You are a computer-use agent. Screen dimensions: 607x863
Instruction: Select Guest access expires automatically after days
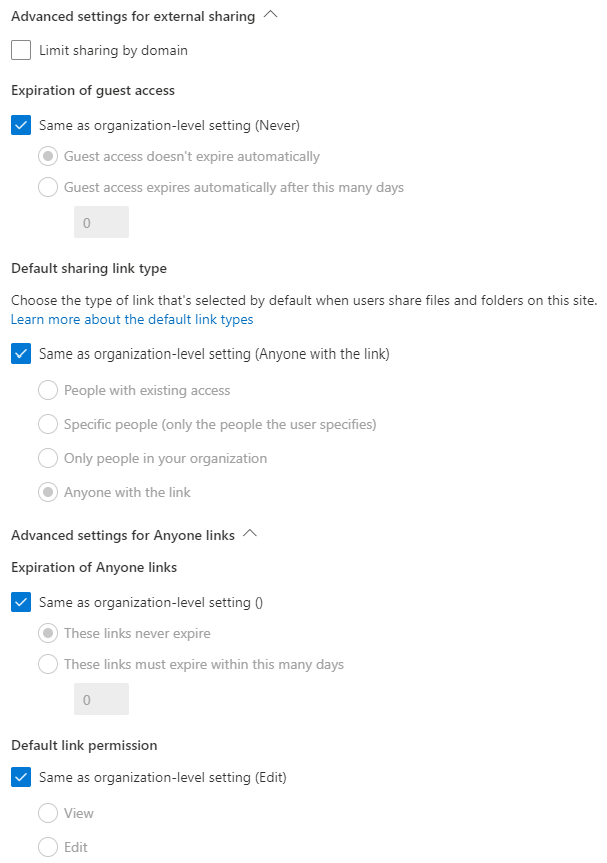coord(48,187)
